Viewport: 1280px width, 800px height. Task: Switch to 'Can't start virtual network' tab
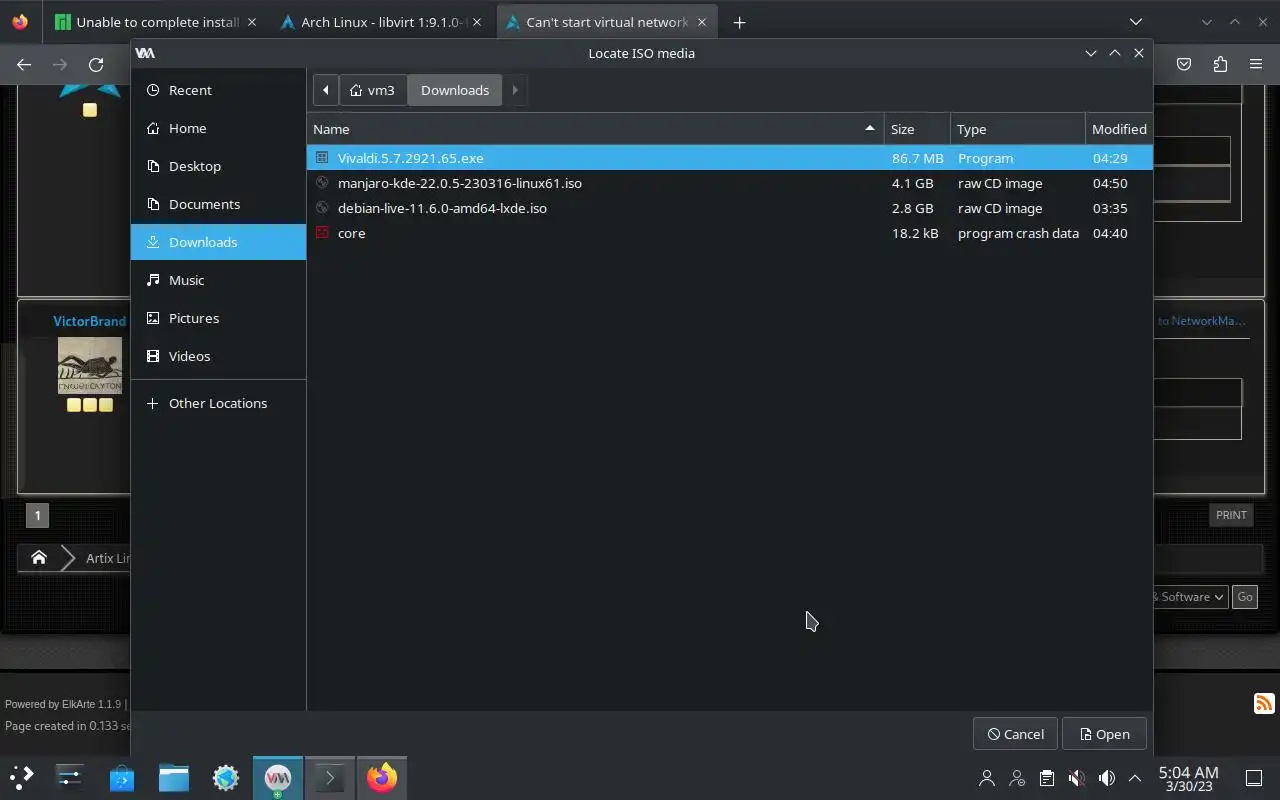[607, 22]
